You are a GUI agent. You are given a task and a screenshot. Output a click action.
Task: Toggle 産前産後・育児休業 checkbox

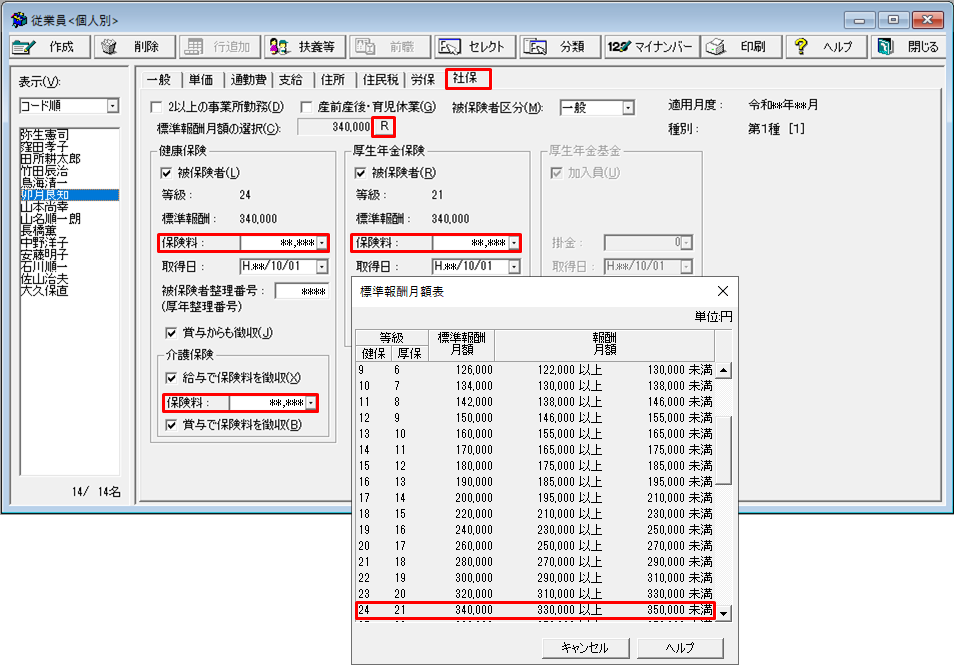[x=307, y=107]
